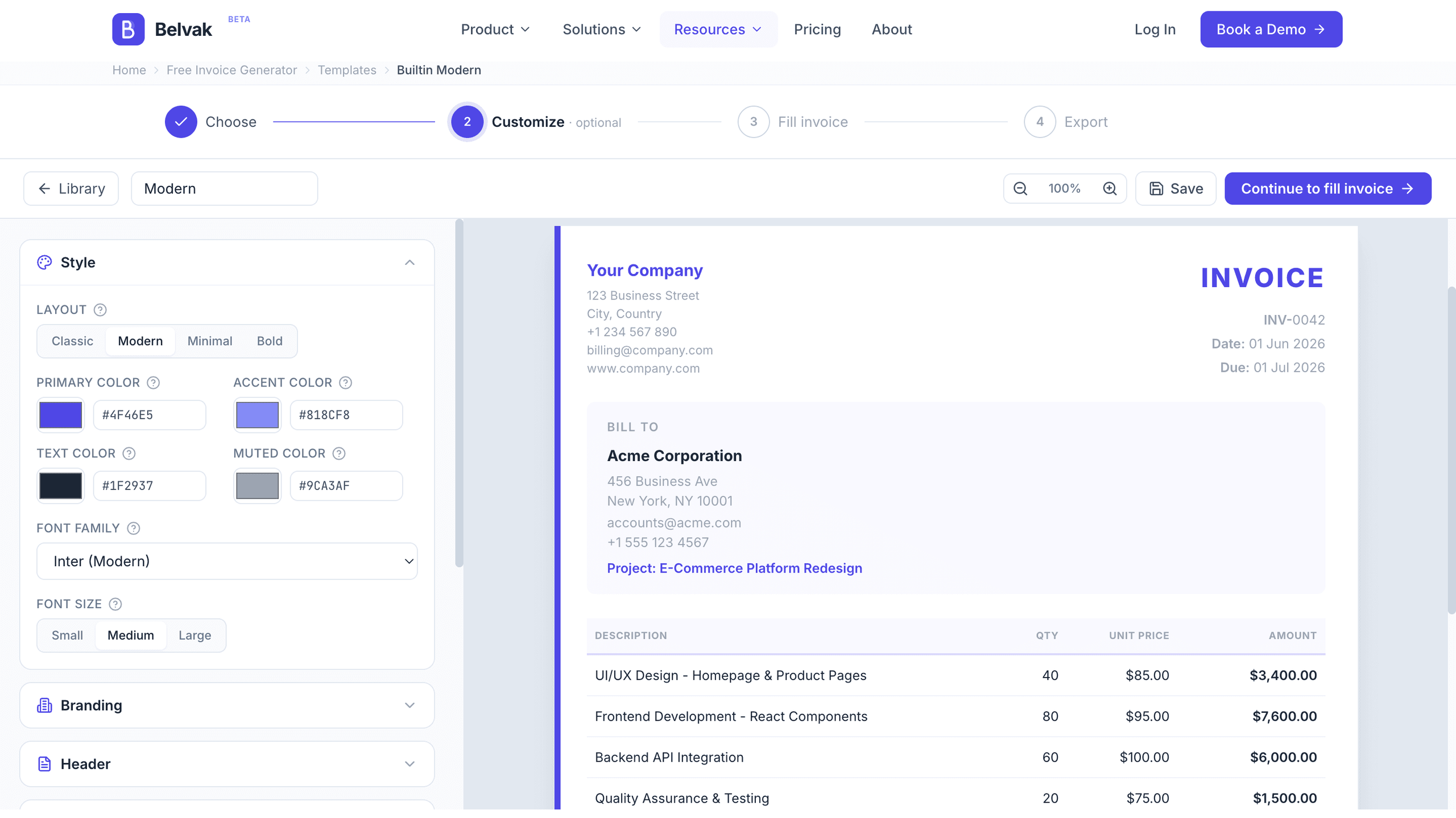The height and width of the screenshot is (818, 1456).
Task: Click the template name field Modern
Action: pos(224,189)
